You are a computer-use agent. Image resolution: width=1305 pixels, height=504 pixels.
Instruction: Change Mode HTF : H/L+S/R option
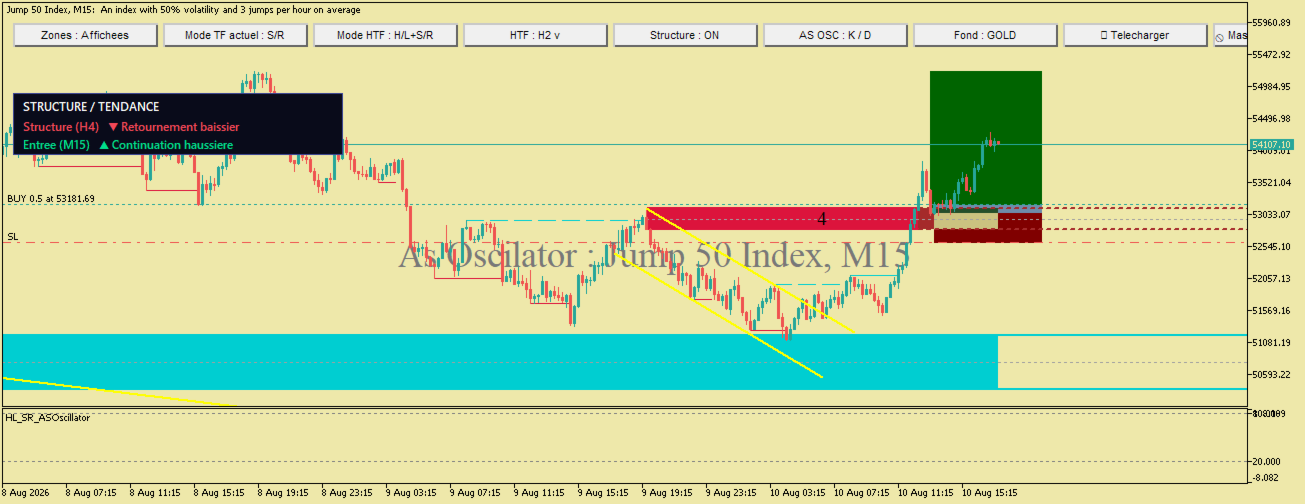(385, 35)
